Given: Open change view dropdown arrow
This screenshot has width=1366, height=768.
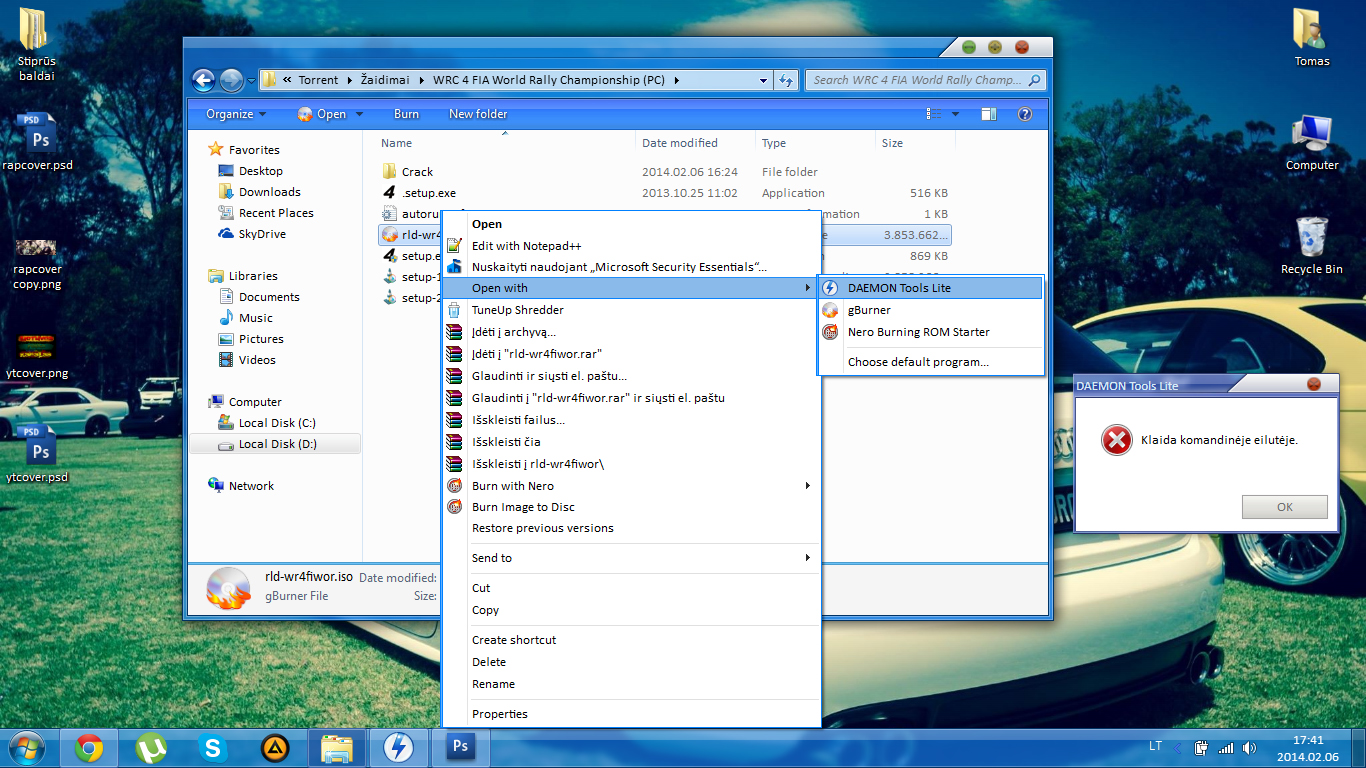Looking at the screenshot, I should [x=955, y=114].
